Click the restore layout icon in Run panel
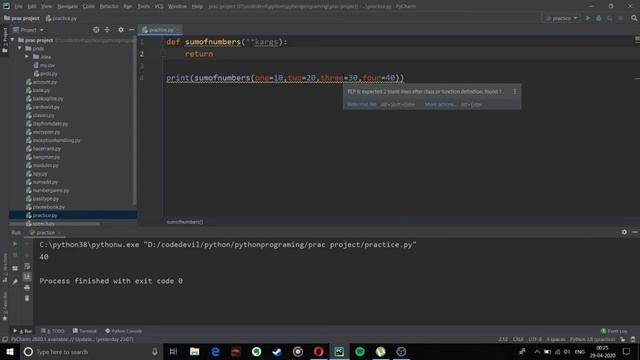 15,269
